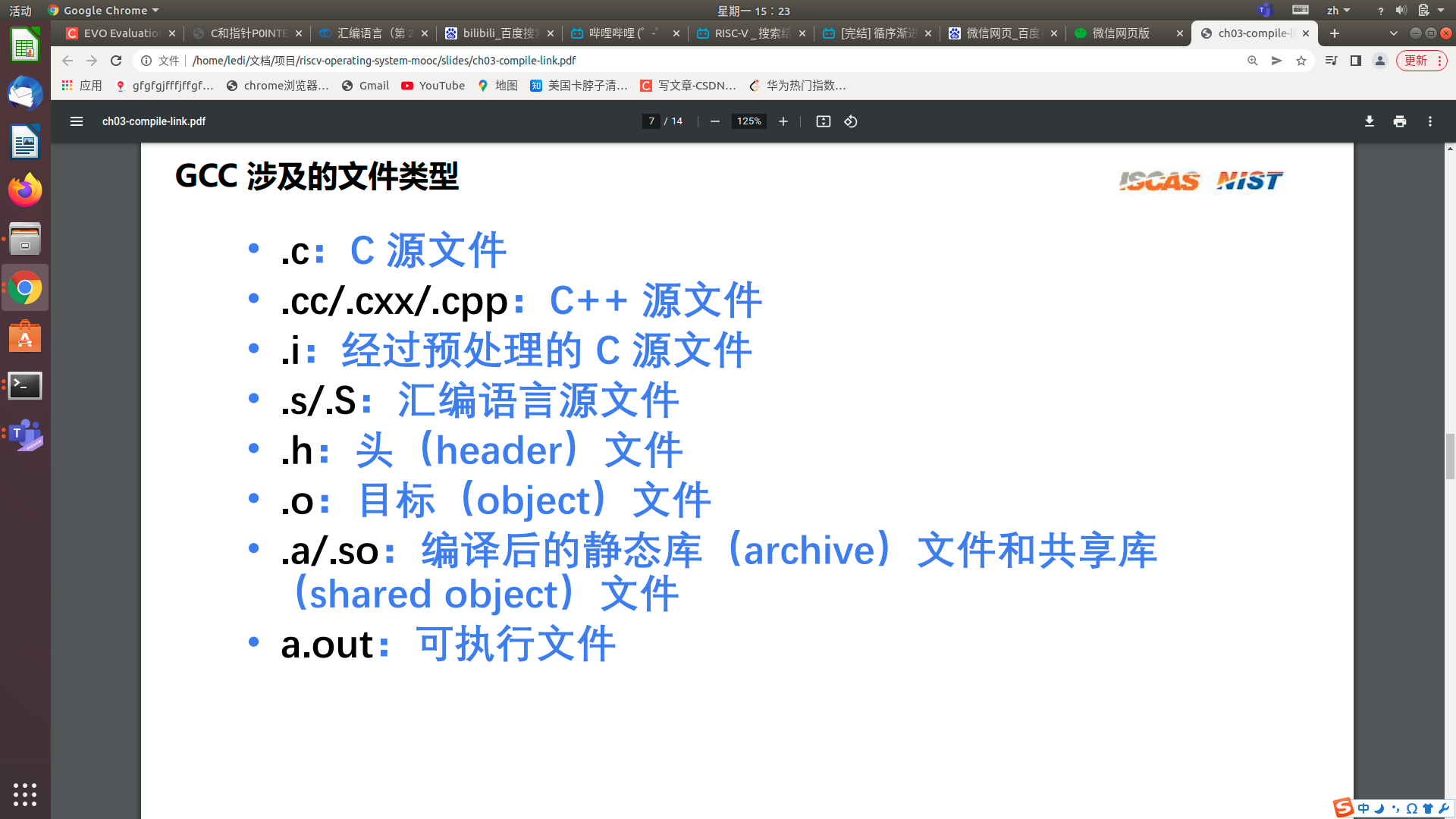Expand the Google Chrome app menu
1456x819 pixels.
104,11
